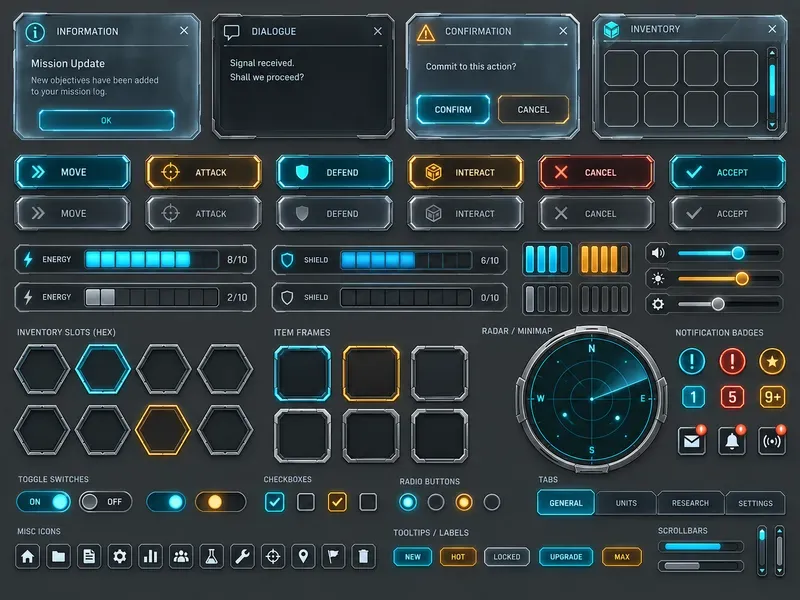Turn off the ON toggle switch
Screen dimensions: 800x600
(44, 502)
